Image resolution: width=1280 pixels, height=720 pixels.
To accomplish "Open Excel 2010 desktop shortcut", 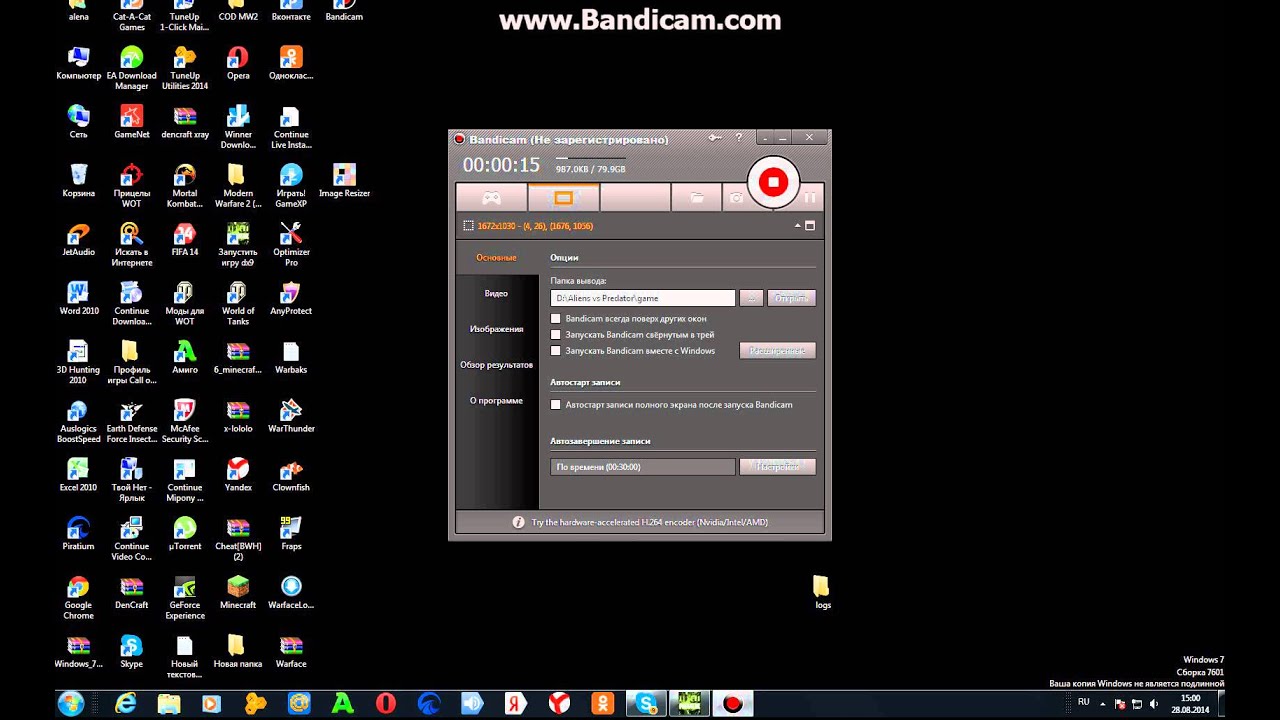I will point(78,474).
